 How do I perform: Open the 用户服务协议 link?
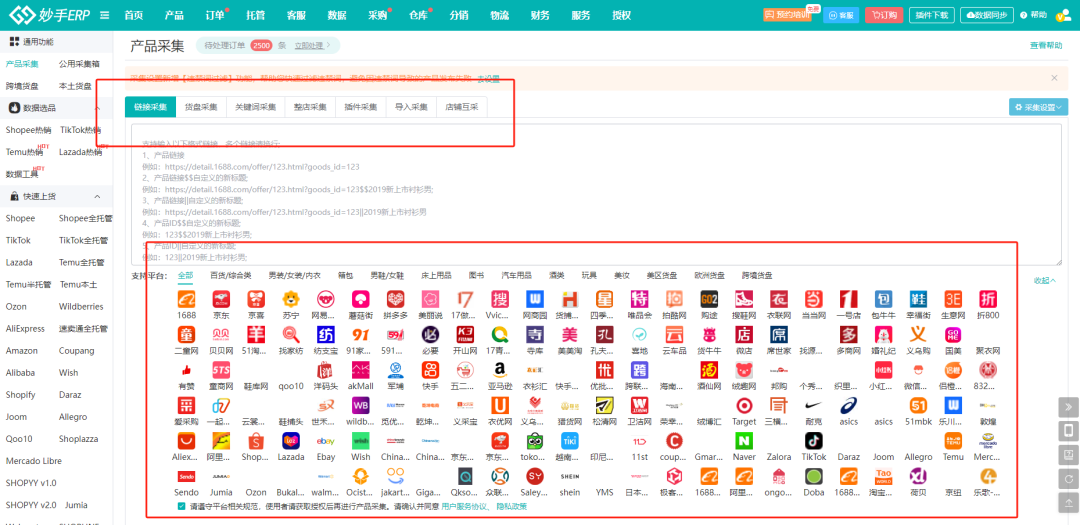(466, 506)
